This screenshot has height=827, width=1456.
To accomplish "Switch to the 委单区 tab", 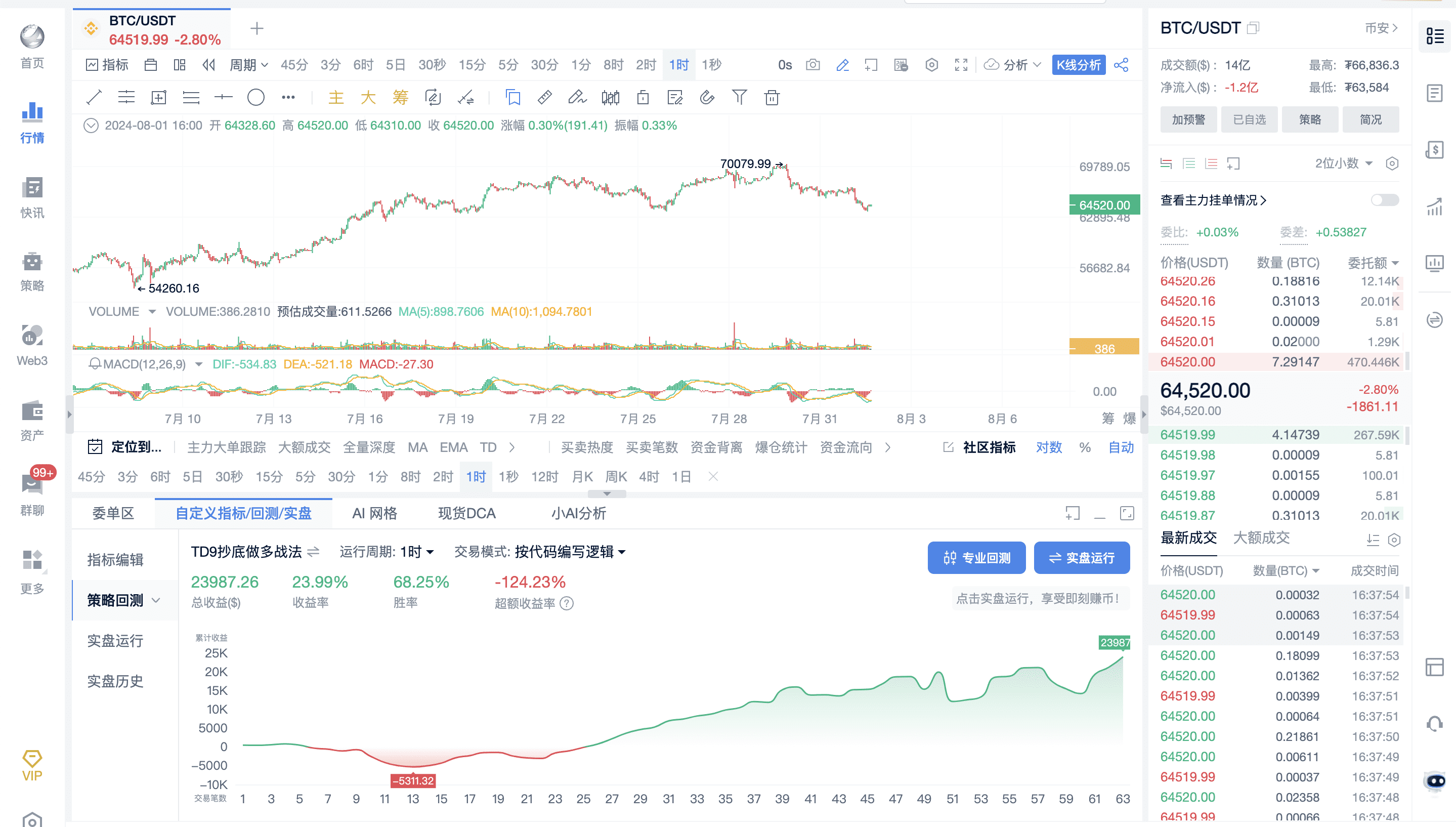I will click(x=113, y=514).
